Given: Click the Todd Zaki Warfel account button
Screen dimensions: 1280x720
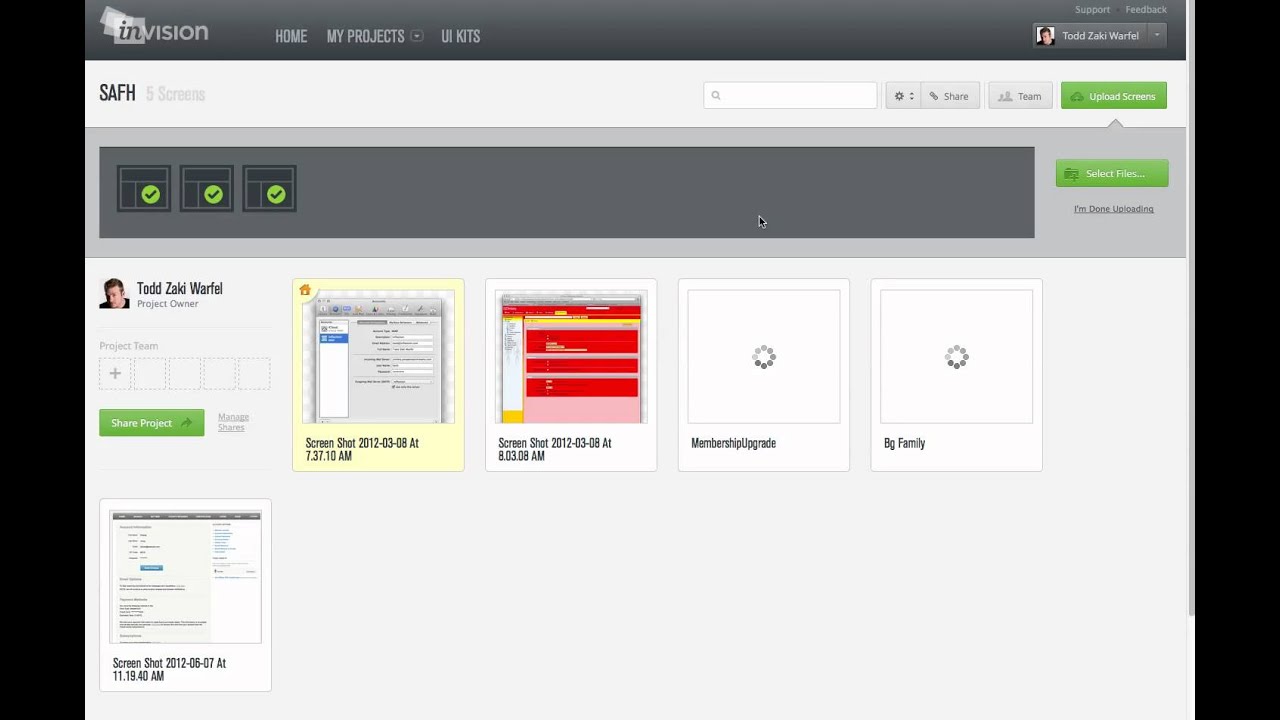Looking at the screenshot, I should [x=1100, y=36].
